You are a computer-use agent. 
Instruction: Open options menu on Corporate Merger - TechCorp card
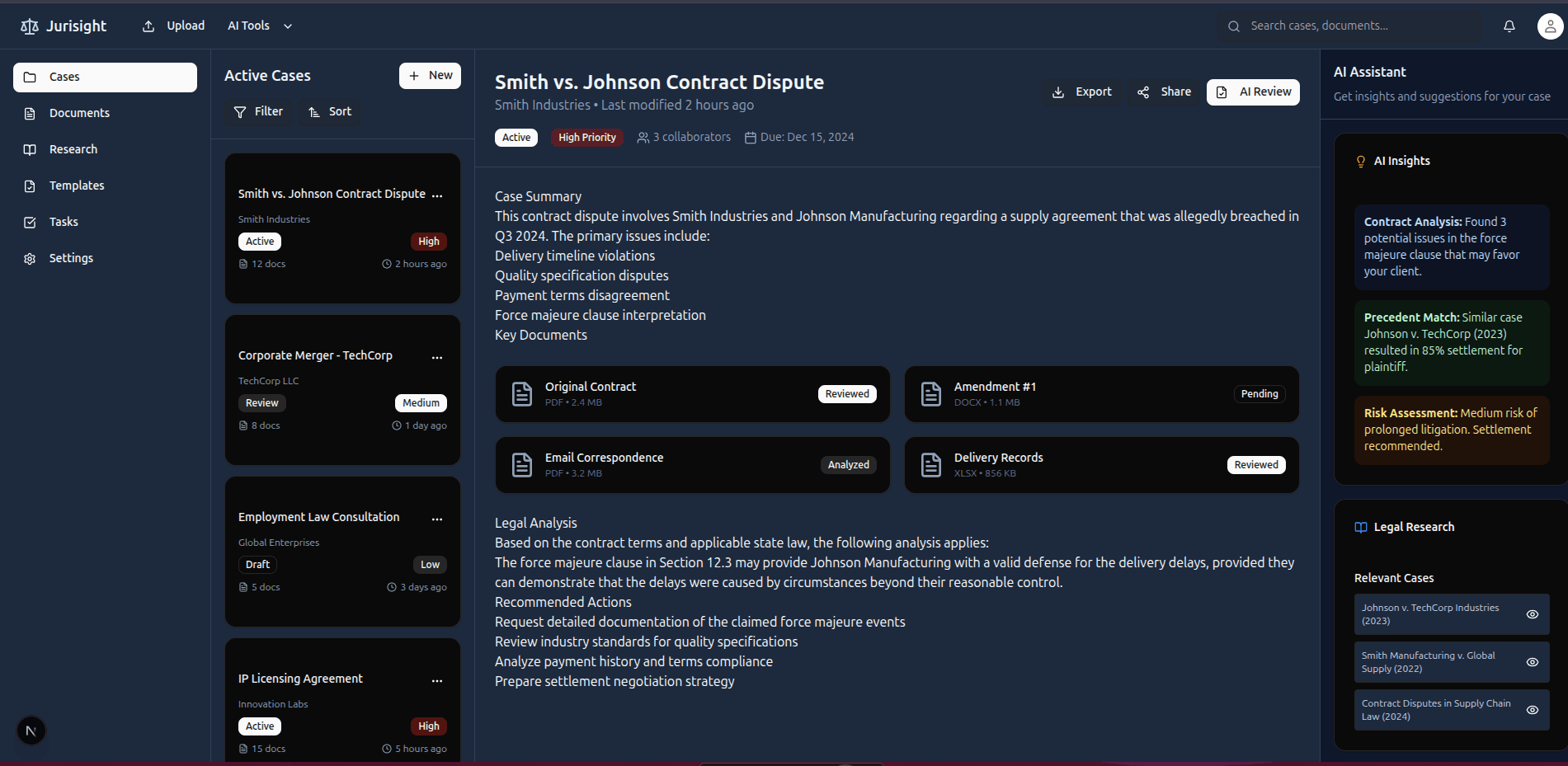[x=437, y=357]
